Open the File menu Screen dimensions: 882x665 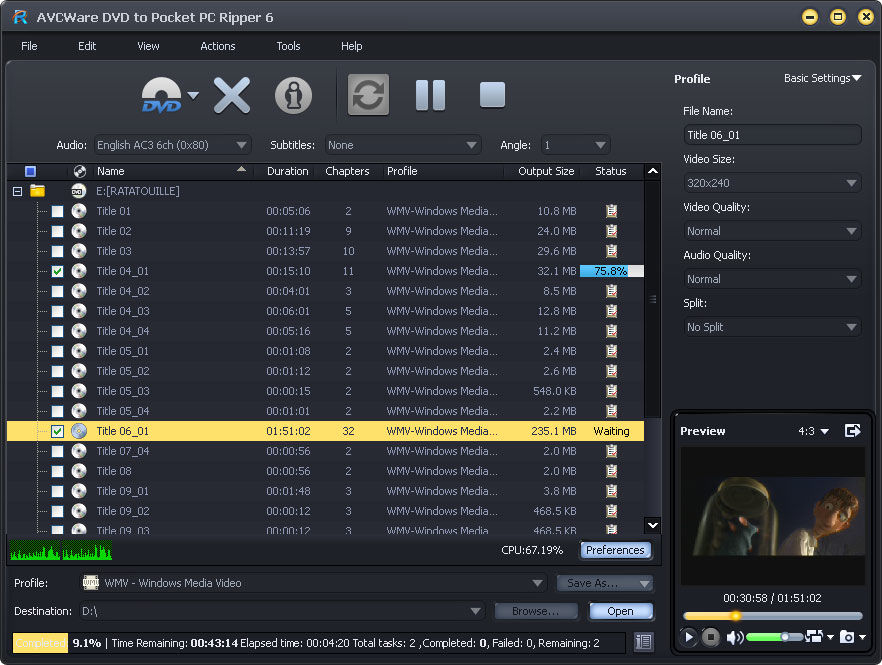[x=29, y=46]
